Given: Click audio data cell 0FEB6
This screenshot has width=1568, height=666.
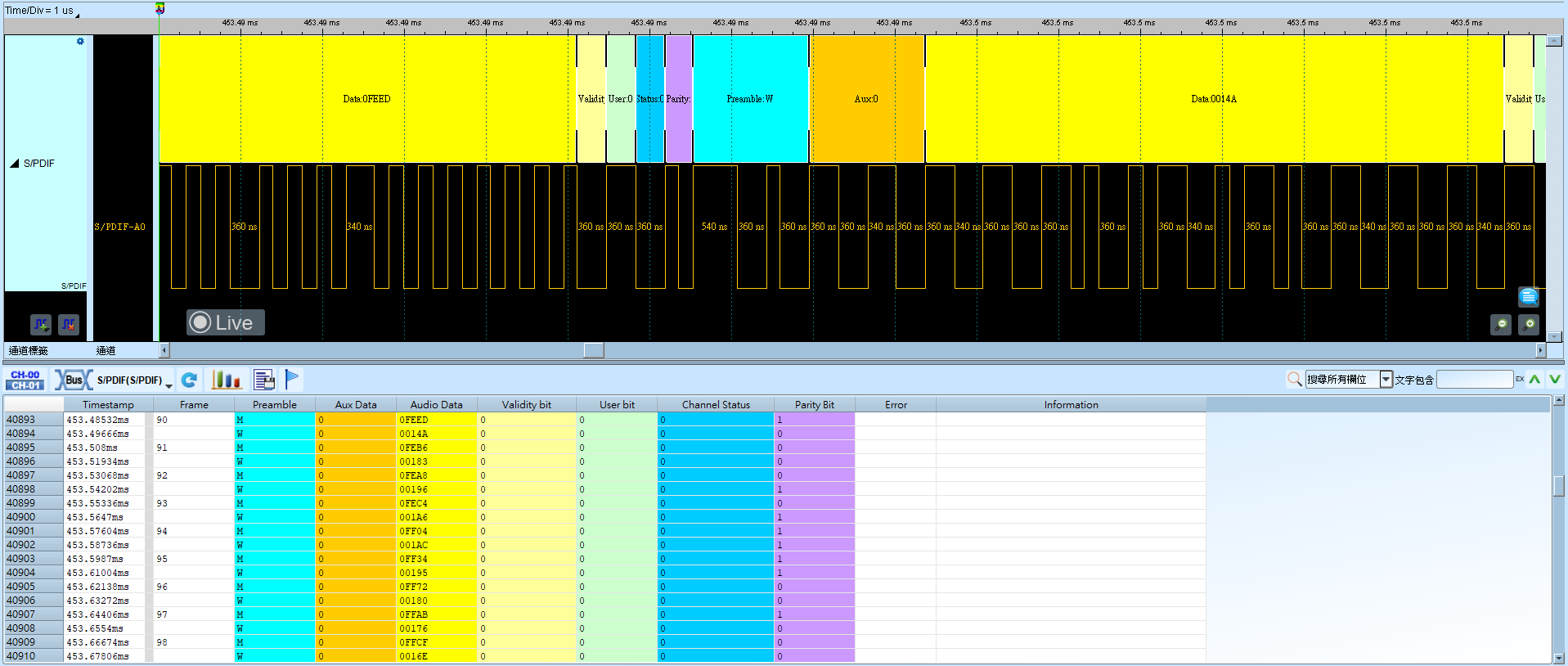Looking at the screenshot, I should [x=436, y=448].
